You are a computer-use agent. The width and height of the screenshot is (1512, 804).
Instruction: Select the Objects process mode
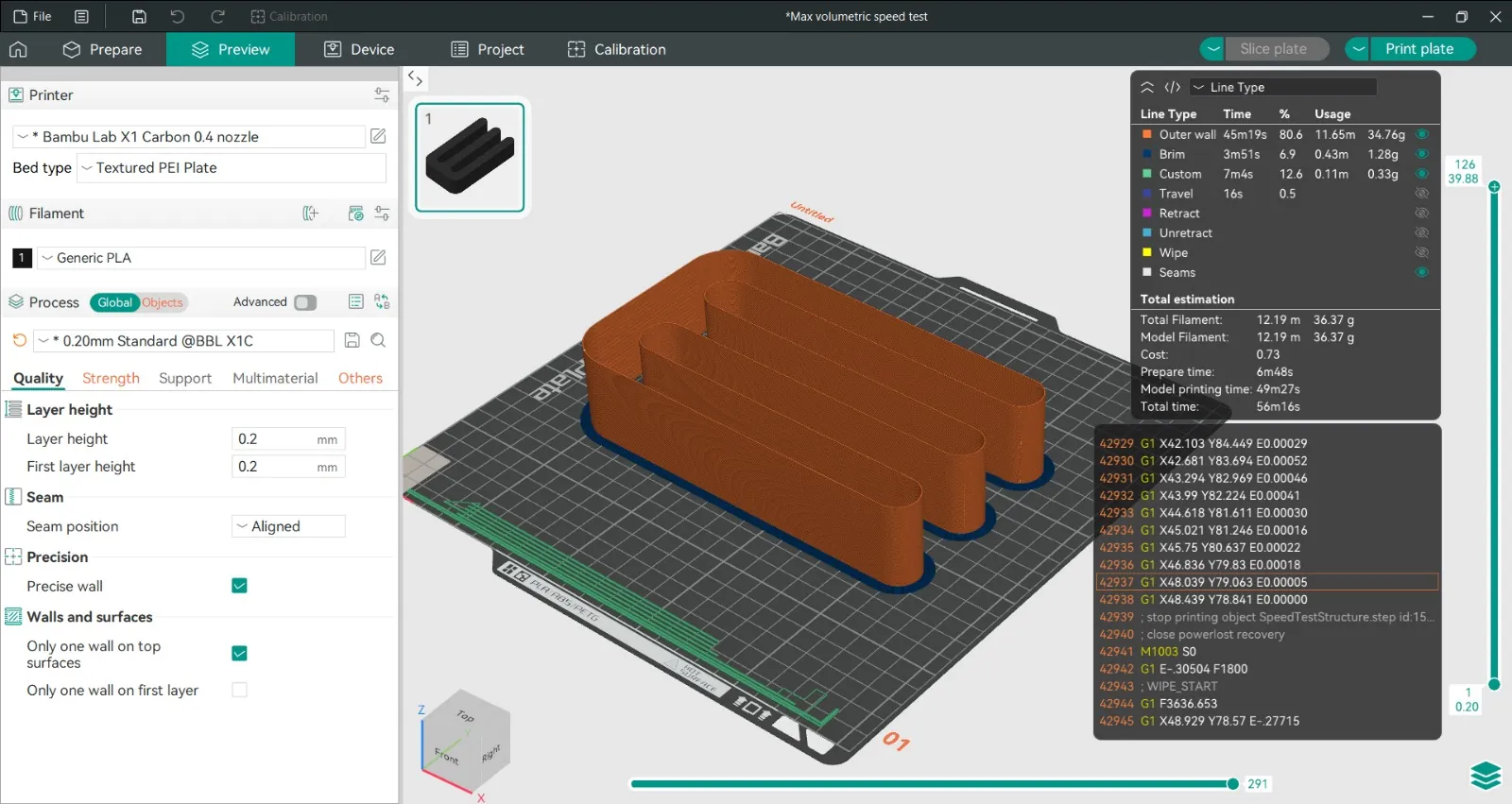pos(163,302)
